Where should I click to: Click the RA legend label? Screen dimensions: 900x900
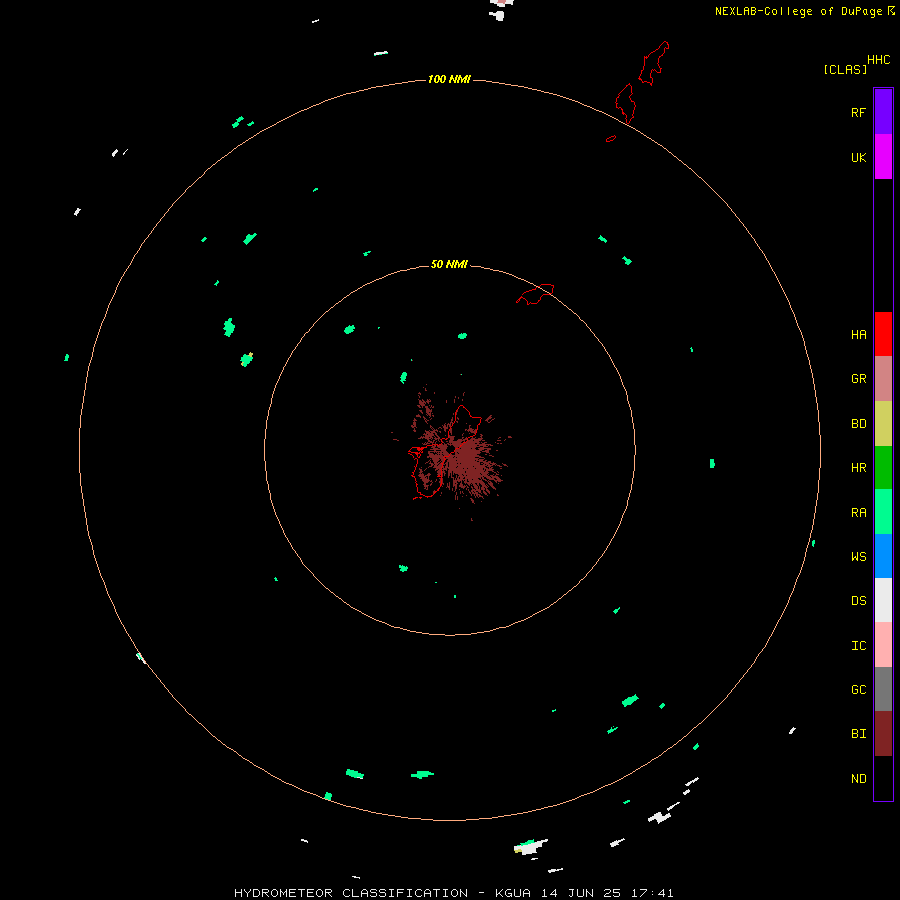(858, 512)
